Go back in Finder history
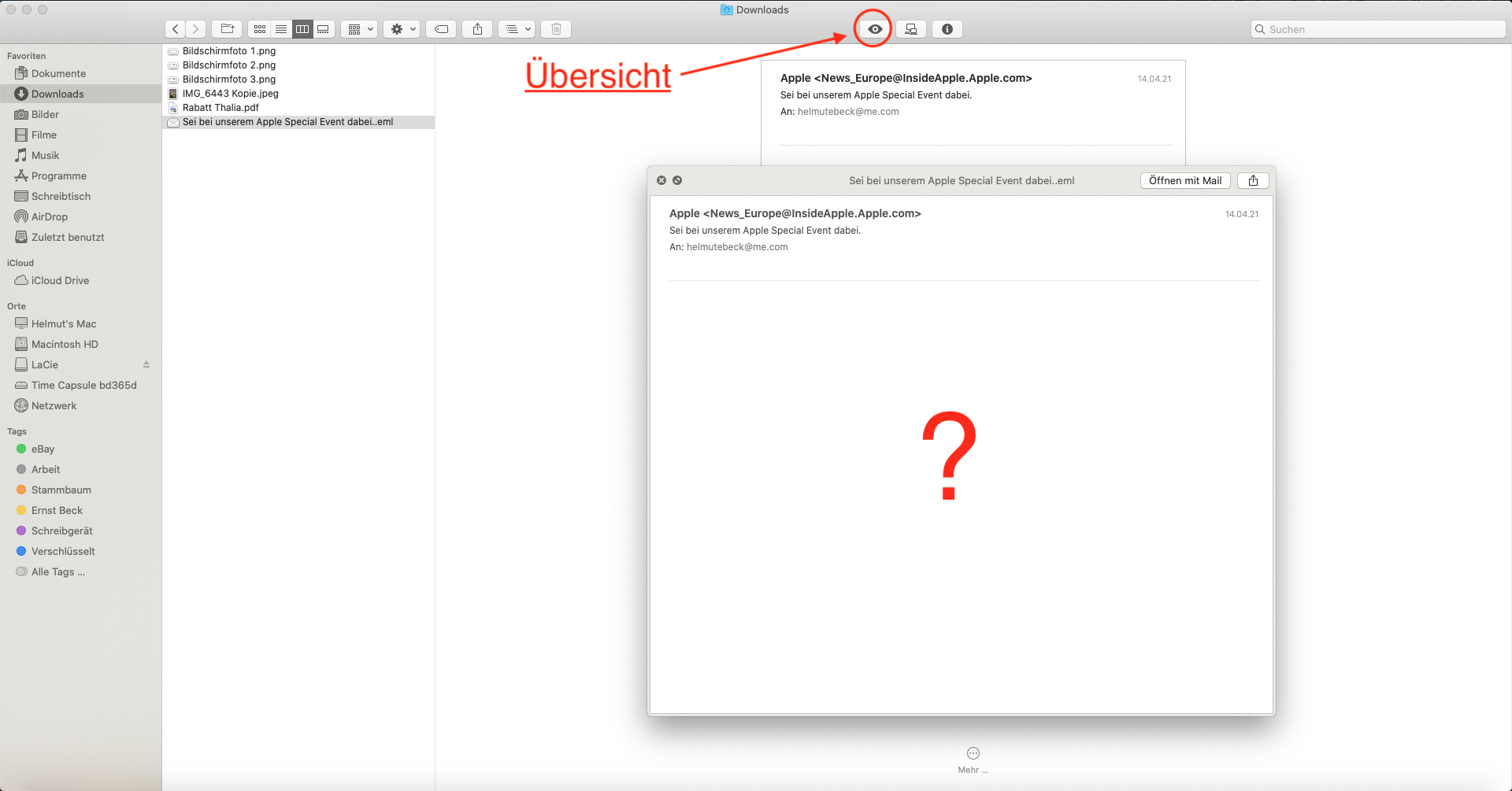 (176, 29)
